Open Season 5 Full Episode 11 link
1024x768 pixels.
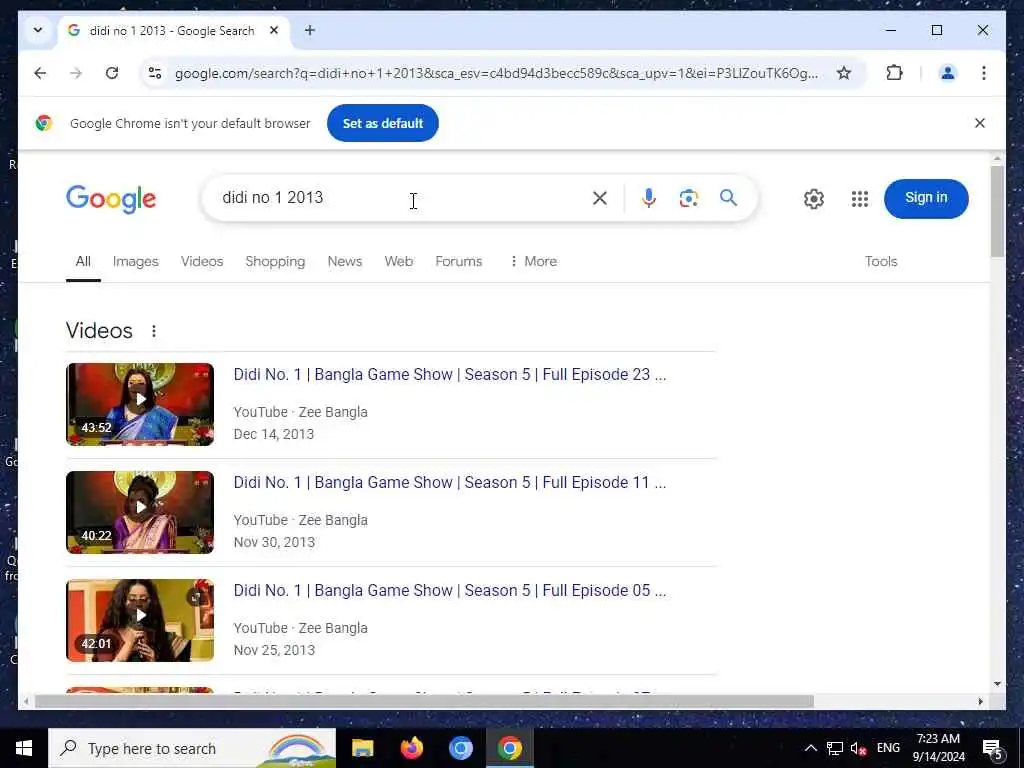pos(450,482)
